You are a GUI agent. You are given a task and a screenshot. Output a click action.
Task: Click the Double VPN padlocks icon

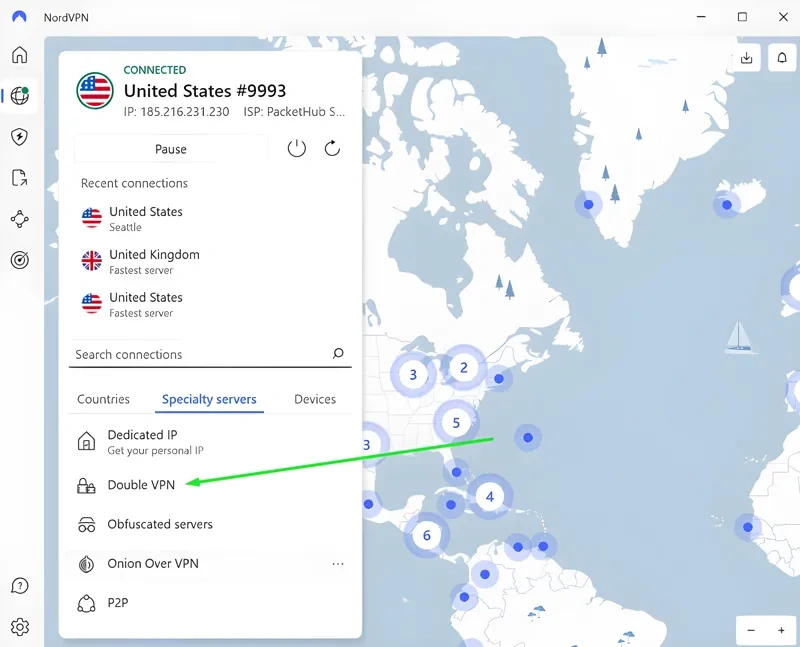(x=86, y=485)
